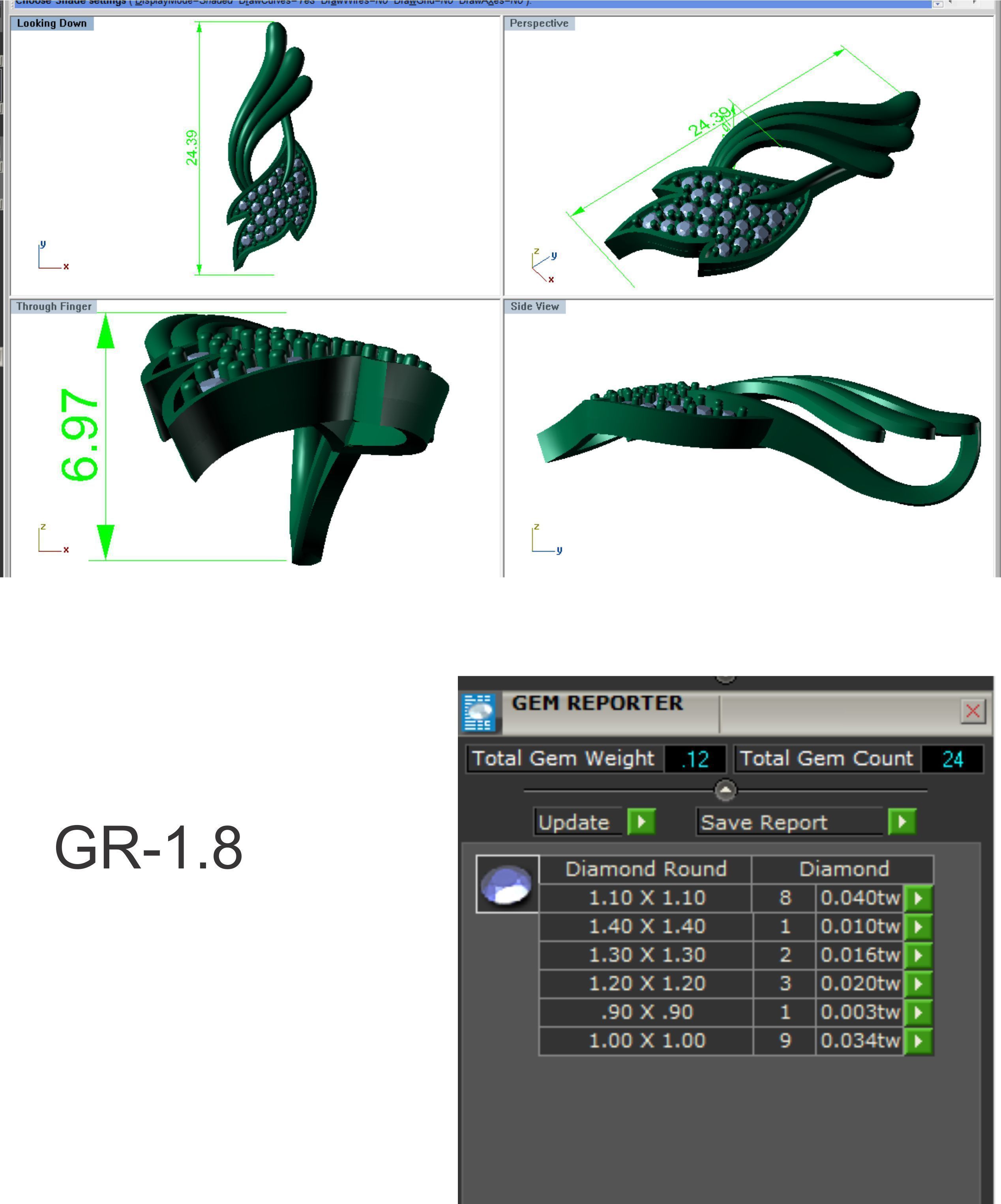Select the Through Finger viewport label
Image resolution: width=1001 pixels, height=1204 pixels.
[54, 306]
